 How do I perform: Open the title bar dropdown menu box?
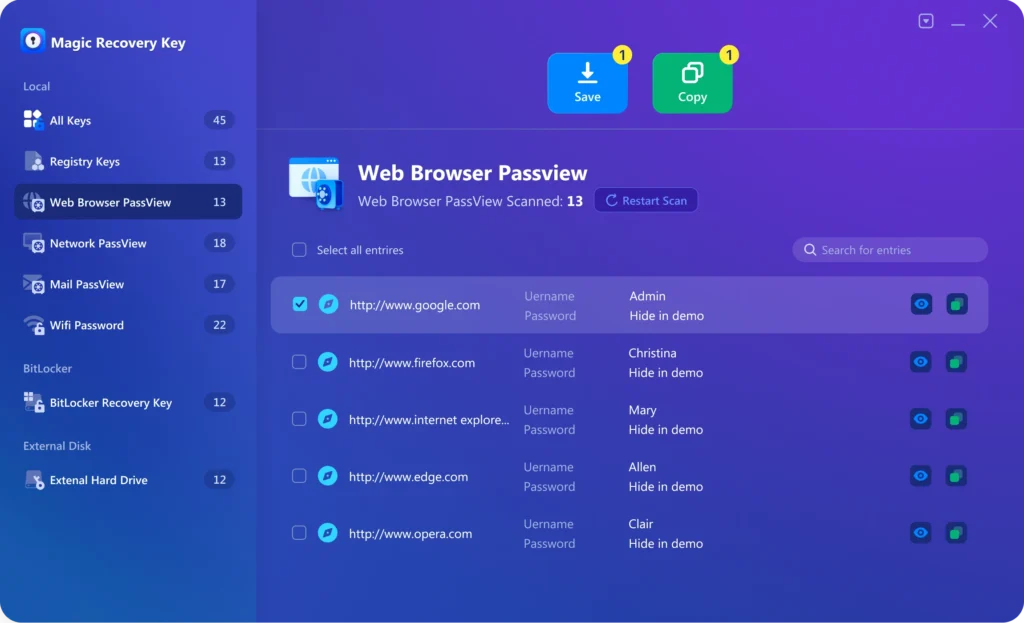coord(926,21)
